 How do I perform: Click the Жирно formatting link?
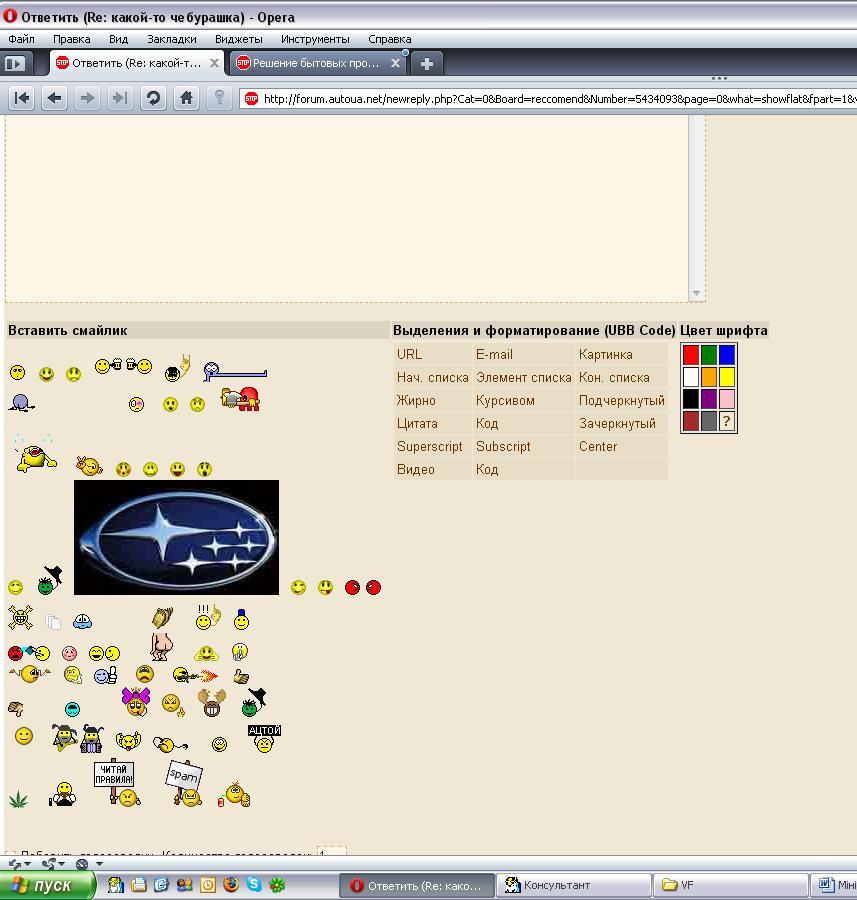click(x=416, y=400)
